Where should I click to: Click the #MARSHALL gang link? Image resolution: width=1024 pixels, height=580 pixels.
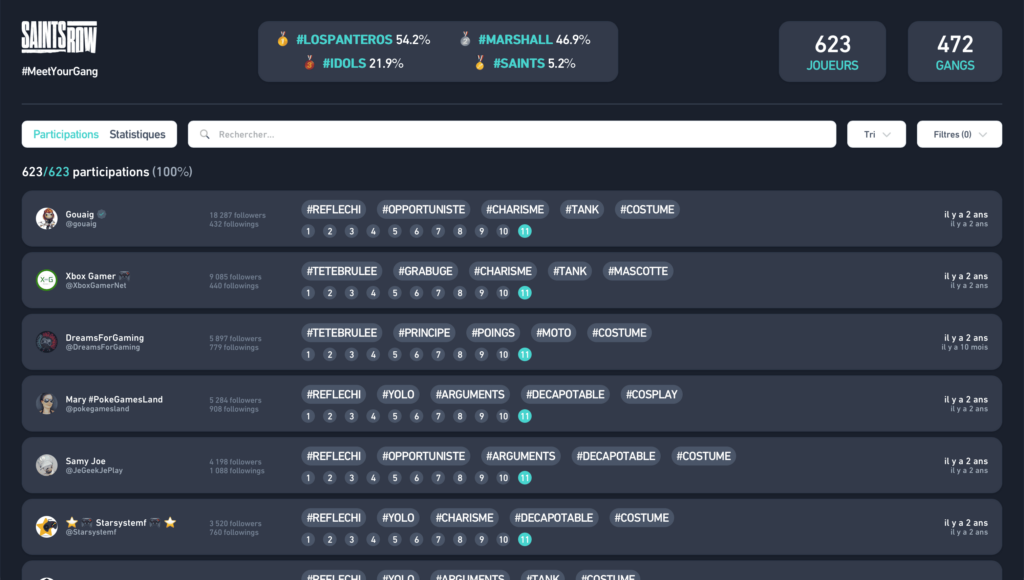pyautogui.click(x=515, y=39)
